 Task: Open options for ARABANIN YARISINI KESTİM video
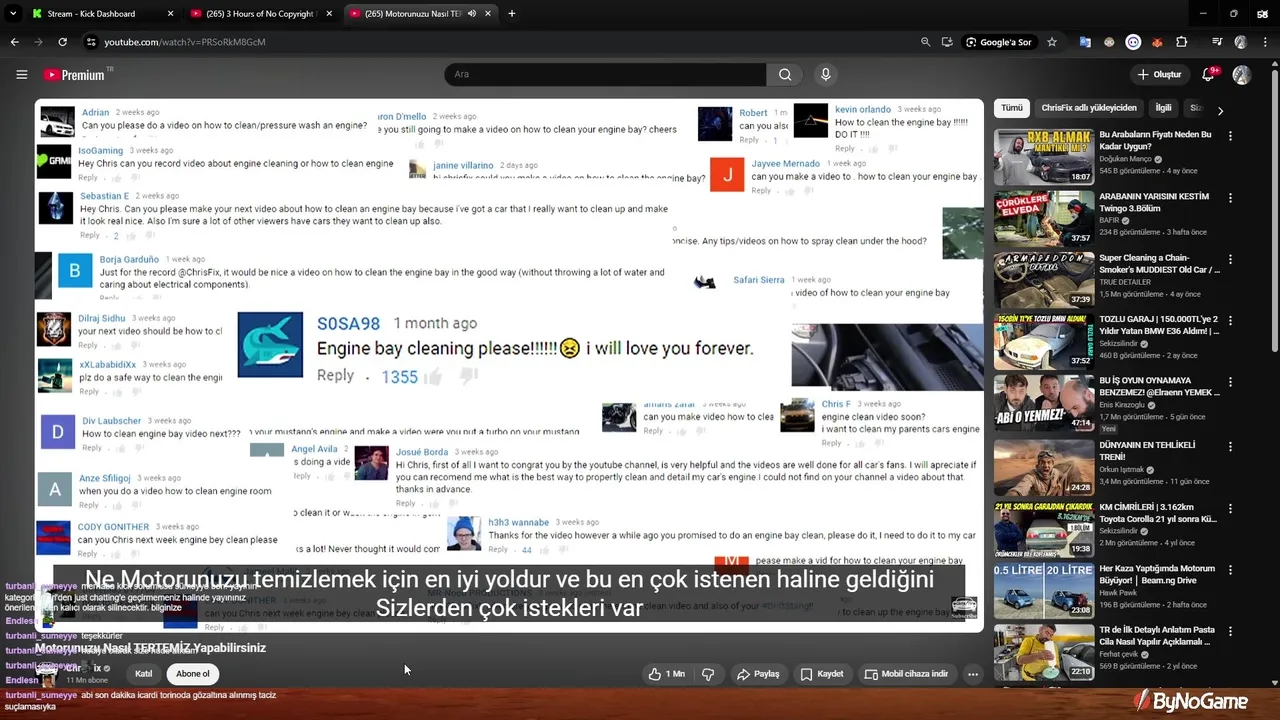pyautogui.click(x=1230, y=198)
